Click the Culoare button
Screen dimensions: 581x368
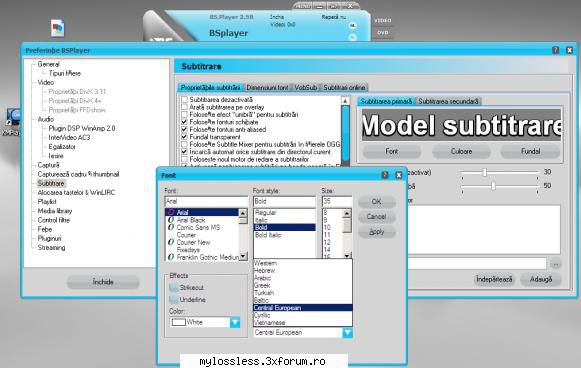461,151
